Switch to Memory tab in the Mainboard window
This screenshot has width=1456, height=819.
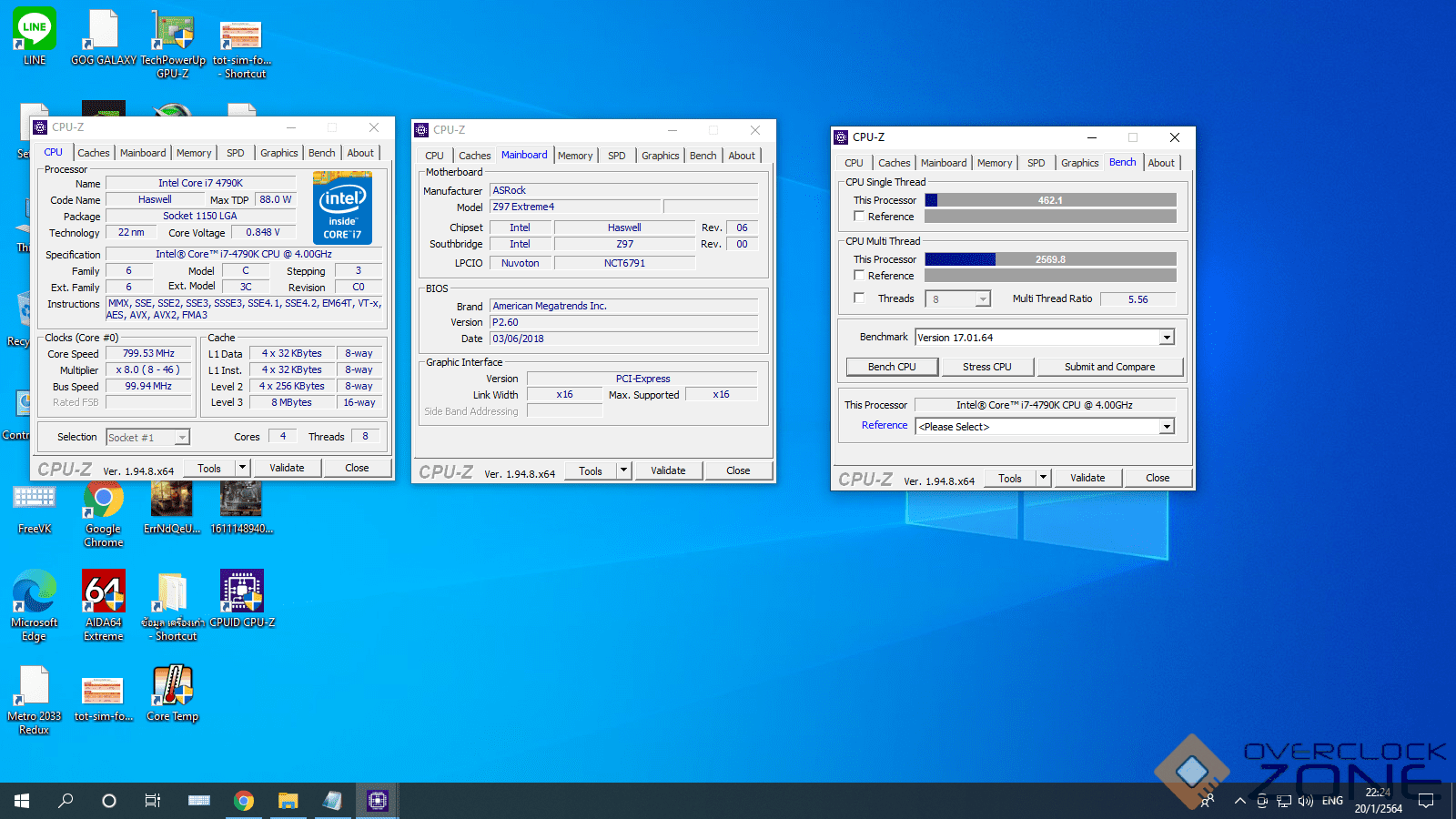click(x=575, y=156)
